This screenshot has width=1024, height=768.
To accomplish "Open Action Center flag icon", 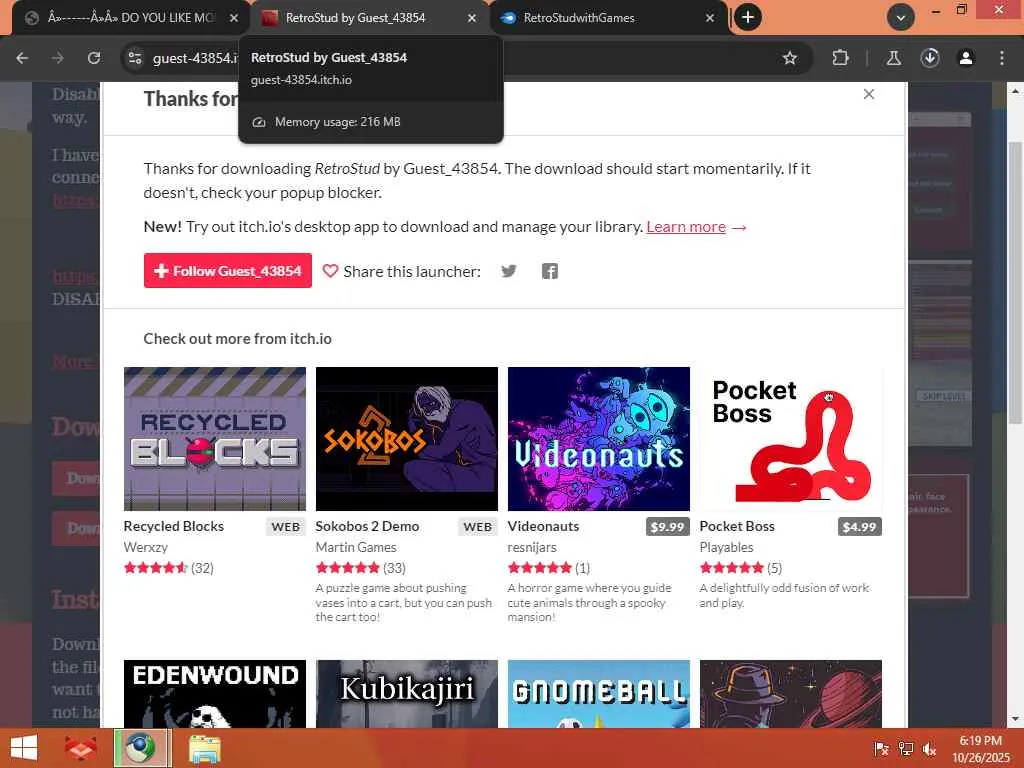I will point(882,749).
